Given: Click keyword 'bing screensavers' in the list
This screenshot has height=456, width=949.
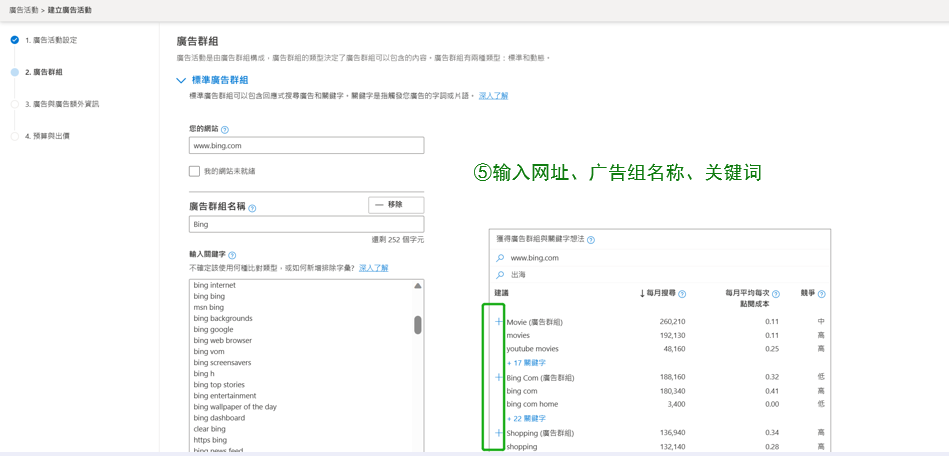Looking at the screenshot, I should (222, 362).
